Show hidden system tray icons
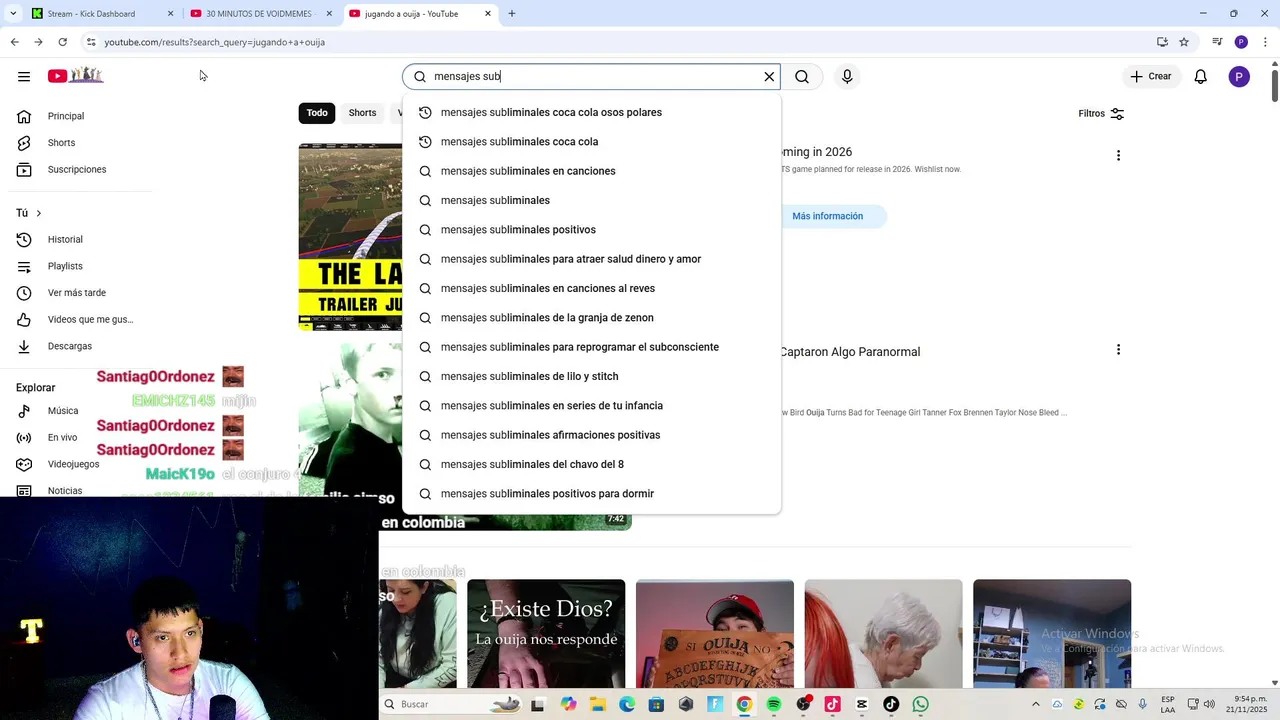Screen dimensions: 1280x720 1035,704
